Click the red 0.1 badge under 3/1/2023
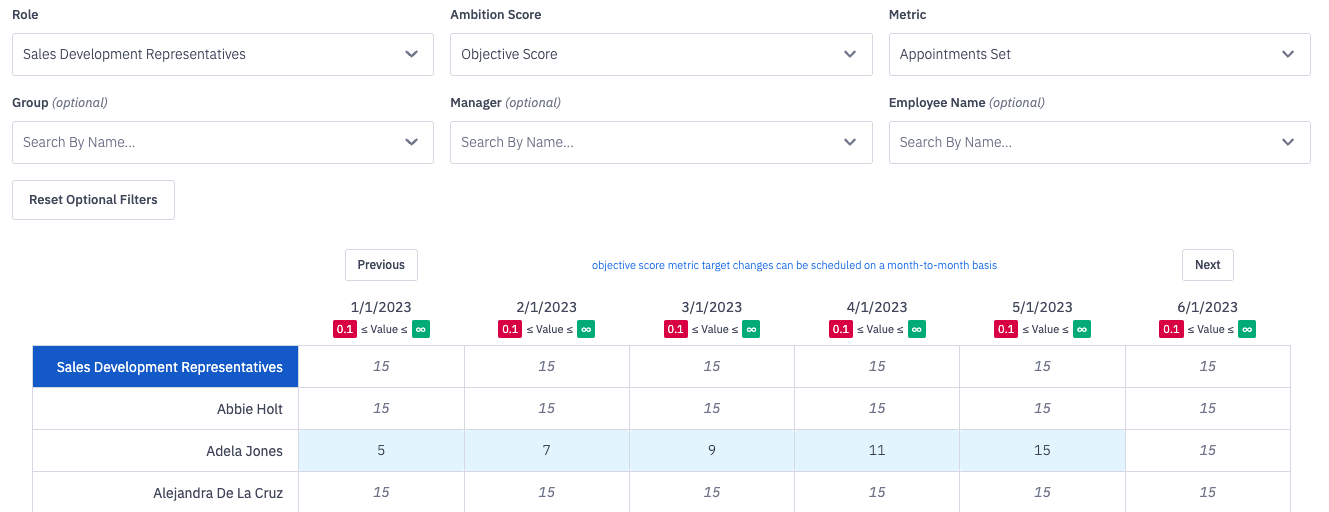The height and width of the screenshot is (512, 1329). pos(675,329)
